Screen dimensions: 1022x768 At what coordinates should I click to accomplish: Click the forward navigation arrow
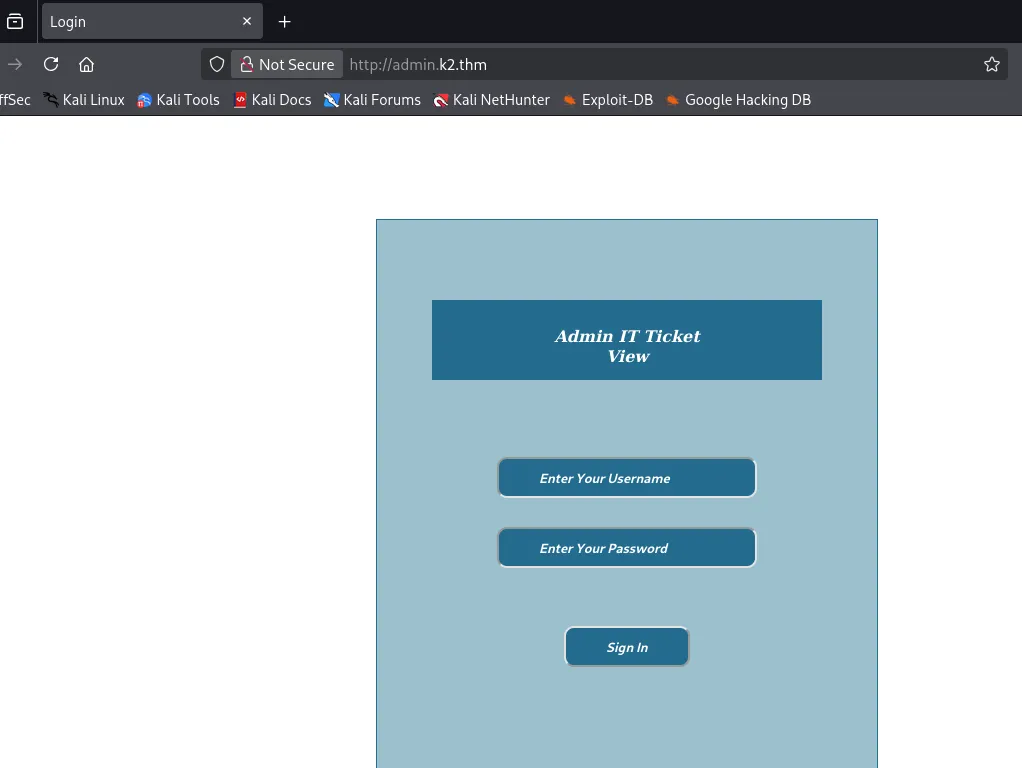coord(15,64)
